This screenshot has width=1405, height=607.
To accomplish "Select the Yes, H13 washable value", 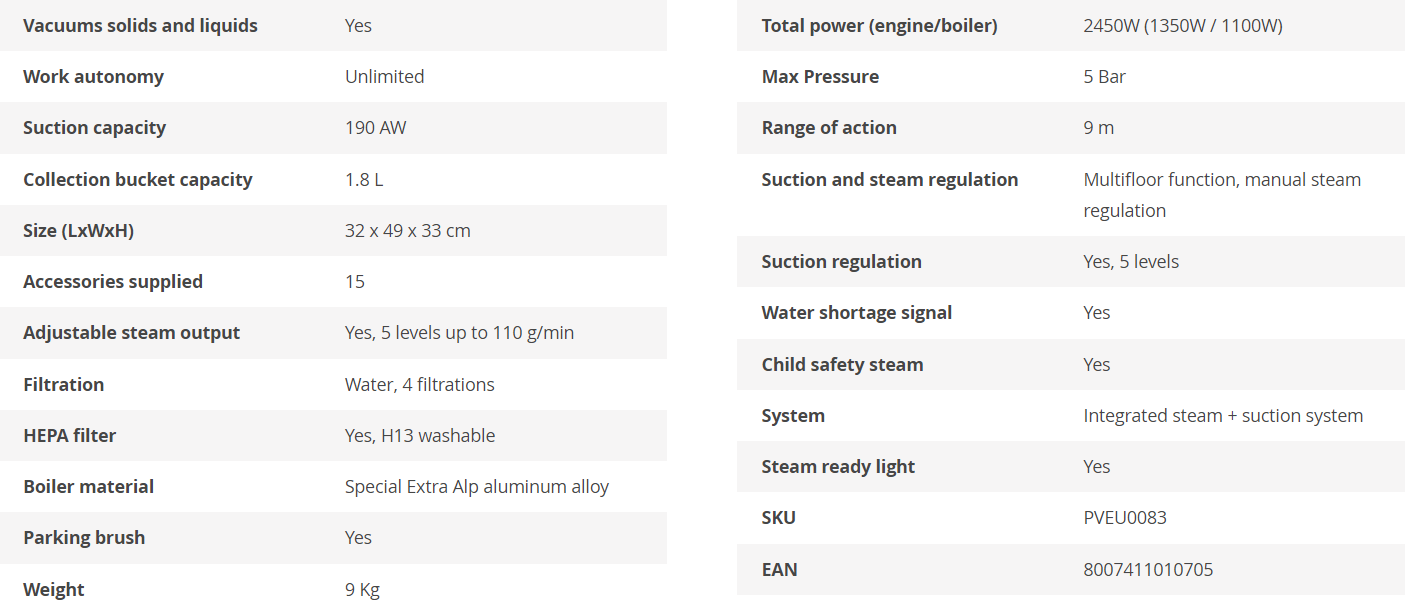I will point(419,436).
